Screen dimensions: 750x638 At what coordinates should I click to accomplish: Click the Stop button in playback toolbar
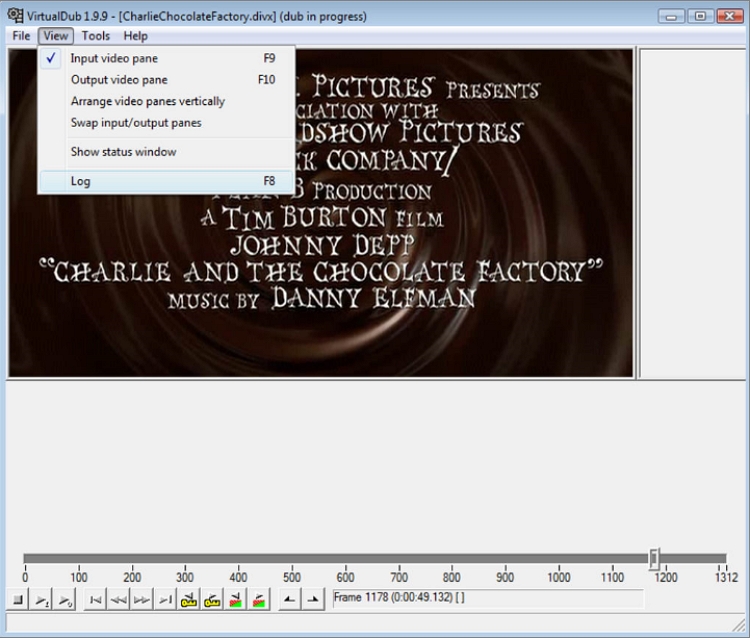point(18,599)
